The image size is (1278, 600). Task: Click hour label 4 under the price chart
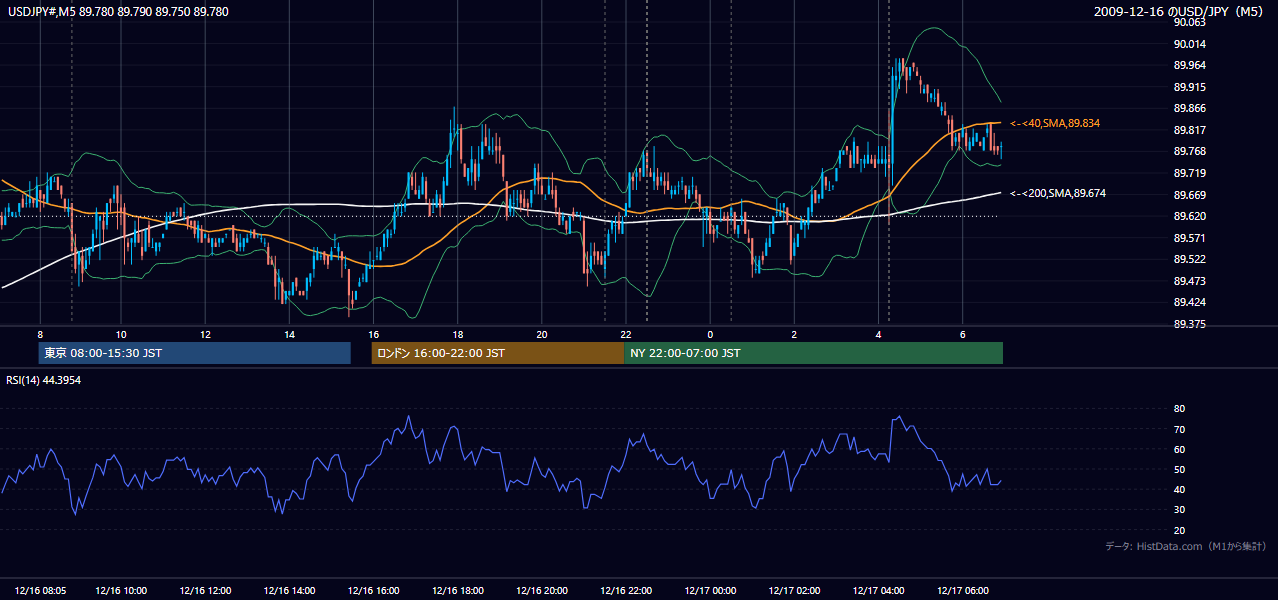point(878,334)
